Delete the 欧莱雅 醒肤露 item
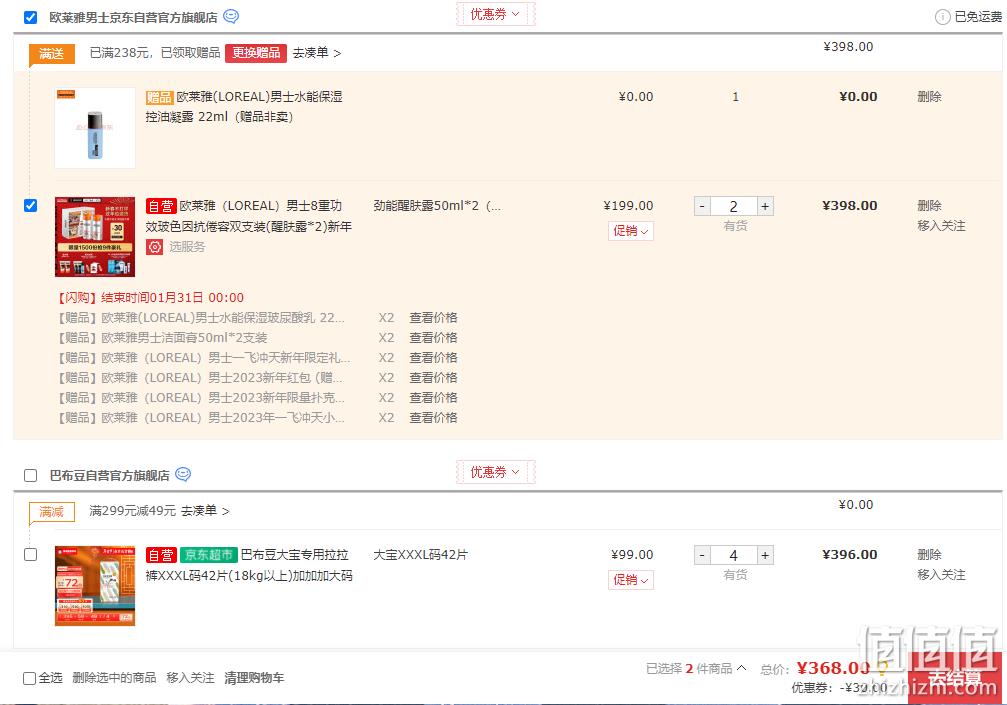Viewport: 1007px width, 705px height. coord(929,205)
